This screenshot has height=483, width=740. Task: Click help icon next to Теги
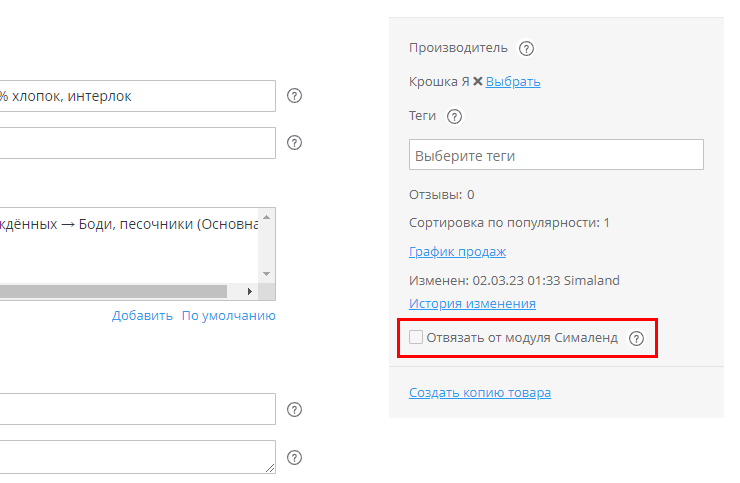point(454,116)
